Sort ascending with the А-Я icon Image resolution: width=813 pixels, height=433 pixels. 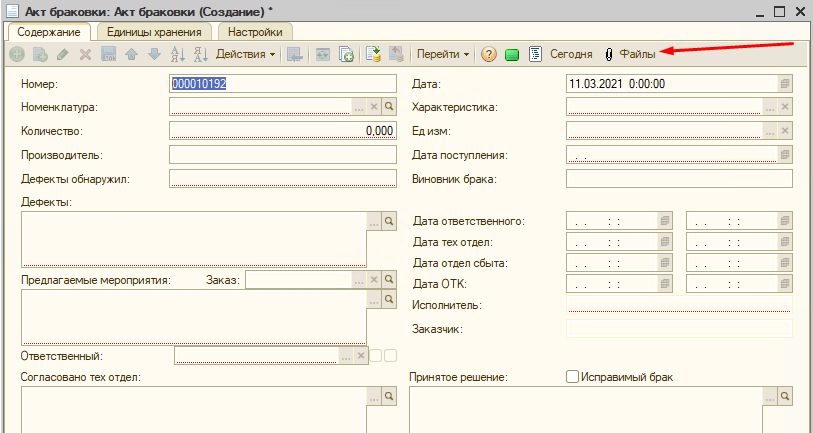pos(177,54)
